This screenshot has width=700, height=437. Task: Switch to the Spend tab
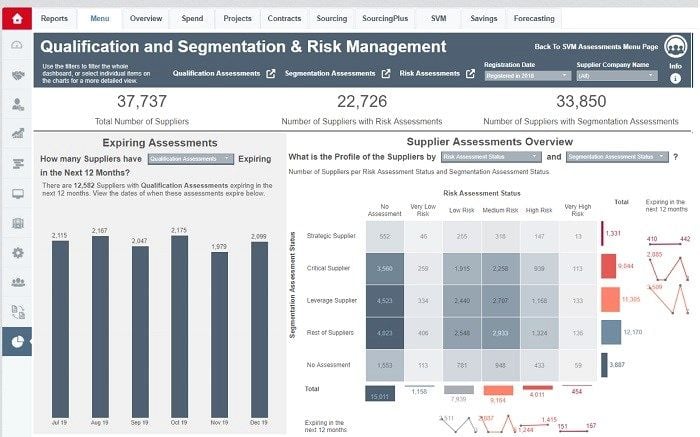pos(192,18)
